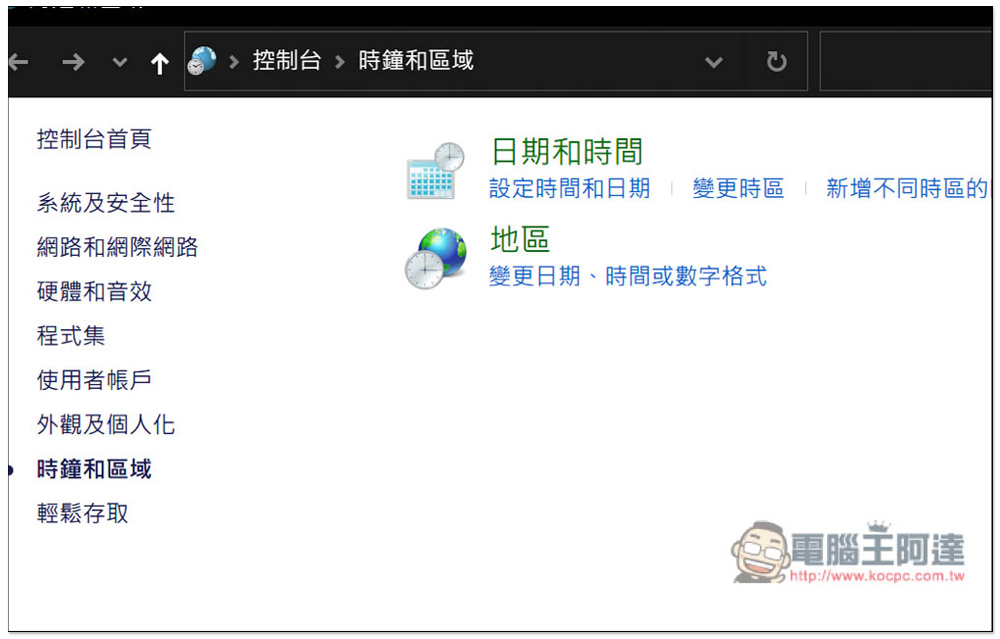Click 變更日期、時間或數字格式 link
This screenshot has height=639, width=1000.
tap(628, 276)
